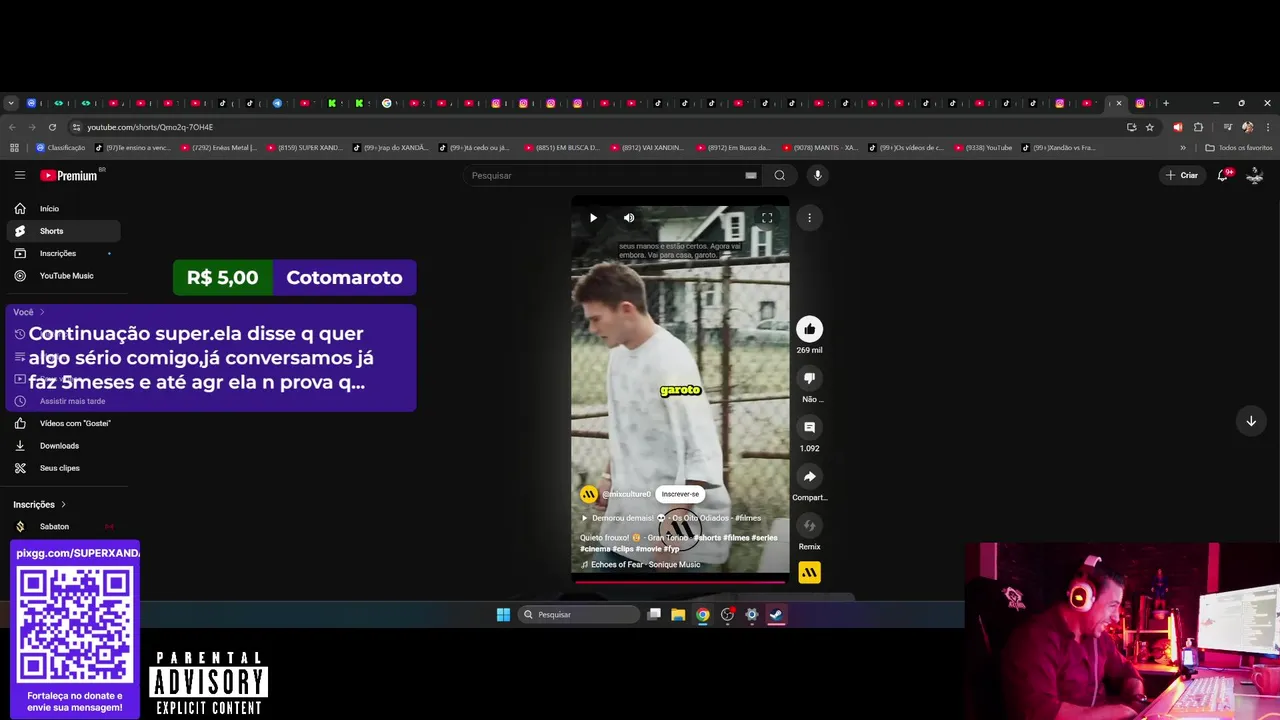Open the Short's three-dot more options
The height and width of the screenshot is (720, 1280).
pos(809,217)
